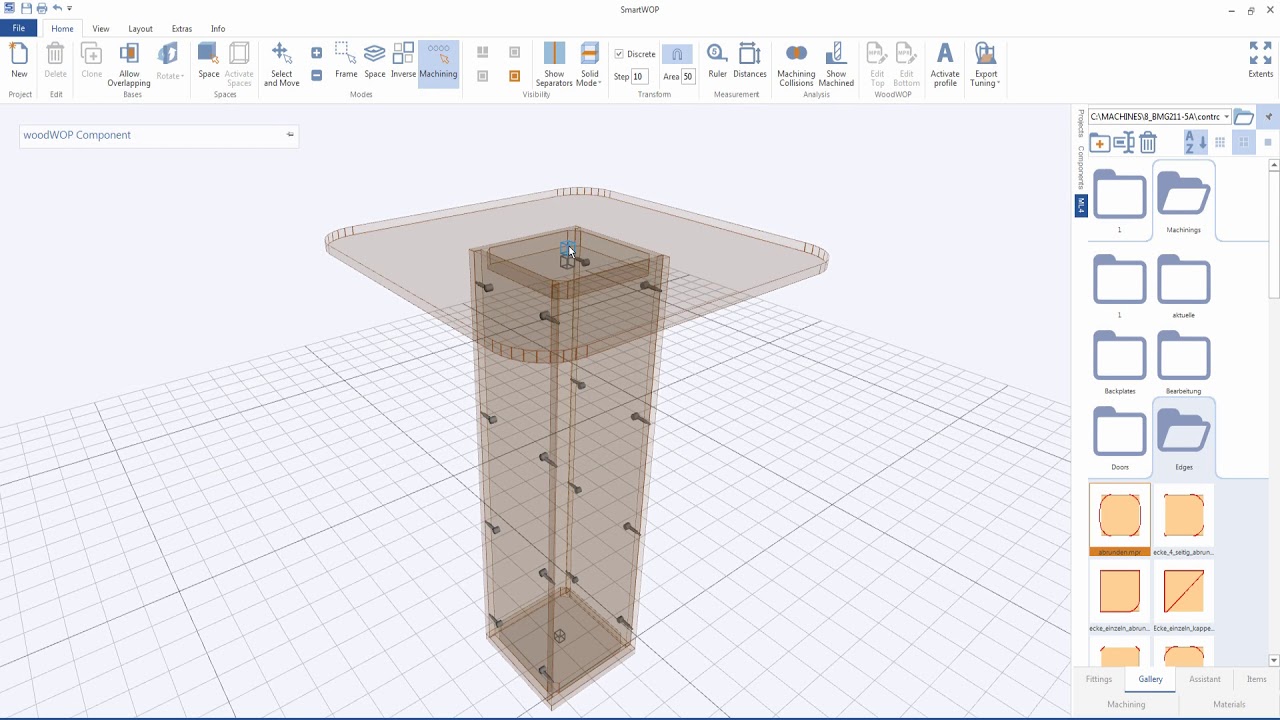Image resolution: width=1280 pixels, height=720 pixels.
Task: Open the Export Tuning dropdown
Action: coord(986,65)
